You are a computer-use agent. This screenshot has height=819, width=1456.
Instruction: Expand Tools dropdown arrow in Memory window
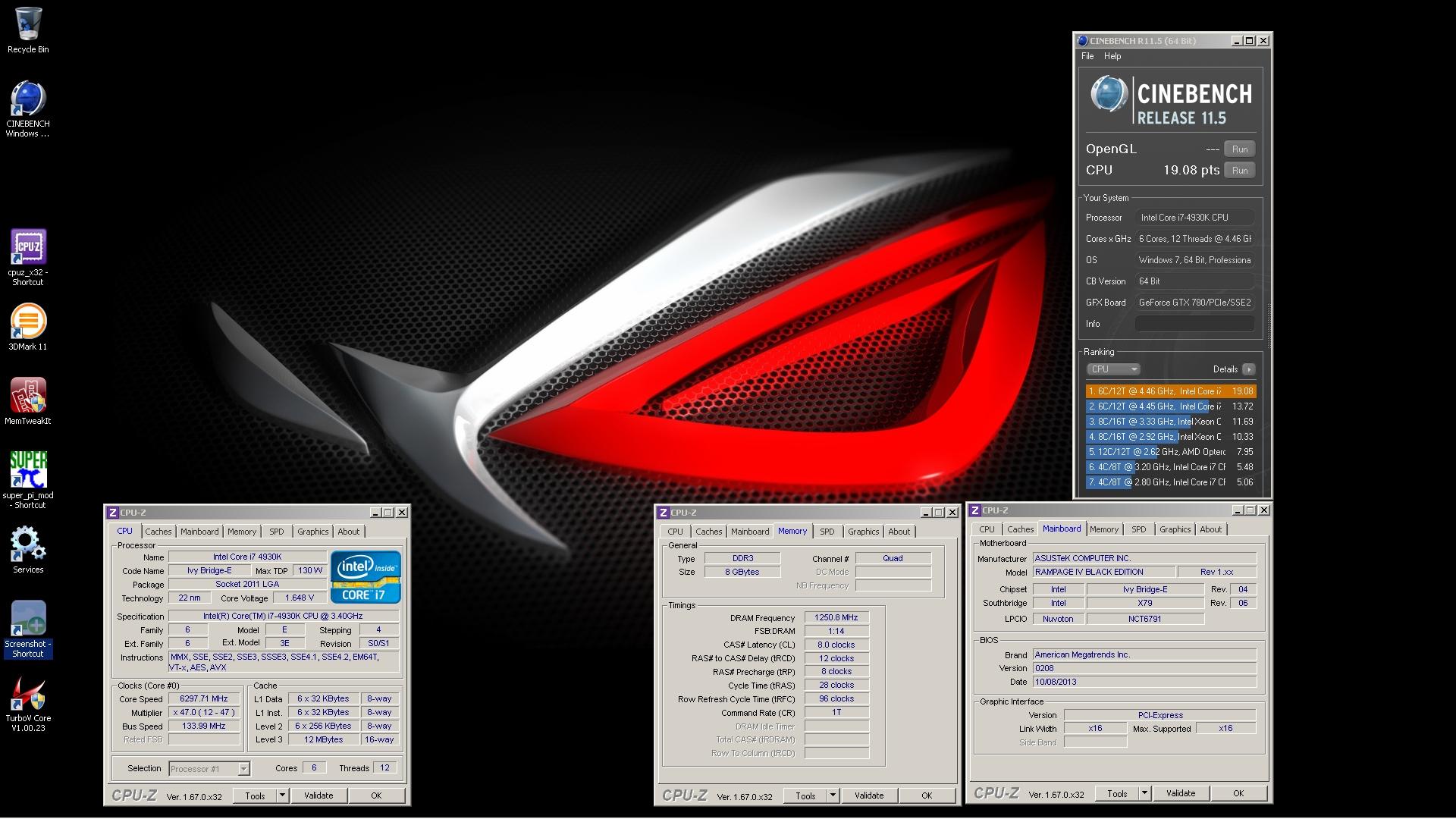833,795
